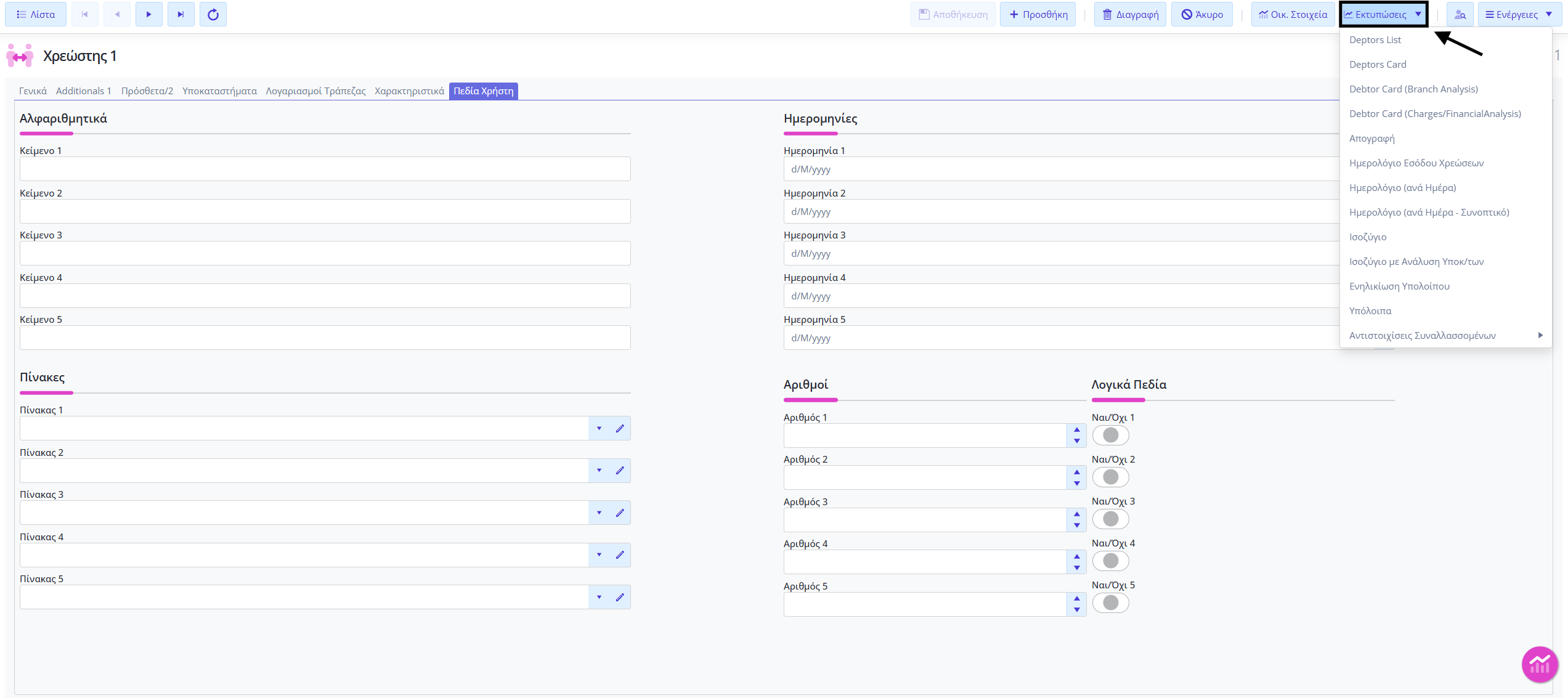
Task: Open the Υποκαταστήματα tab
Action: (219, 91)
